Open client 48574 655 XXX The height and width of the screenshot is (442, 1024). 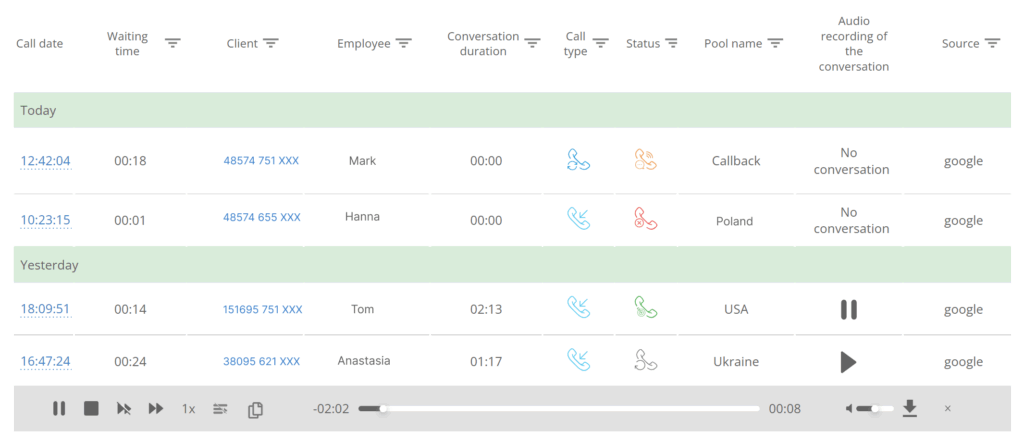pyautogui.click(x=262, y=217)
